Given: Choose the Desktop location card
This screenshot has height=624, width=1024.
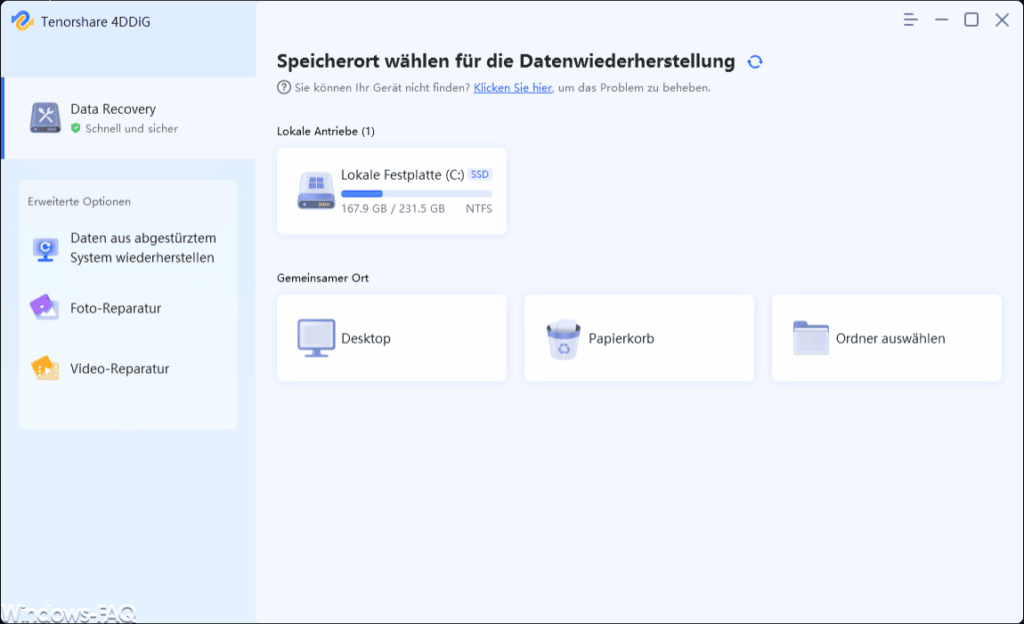Looking at the screenshot, I should click(x=392, y=338).
